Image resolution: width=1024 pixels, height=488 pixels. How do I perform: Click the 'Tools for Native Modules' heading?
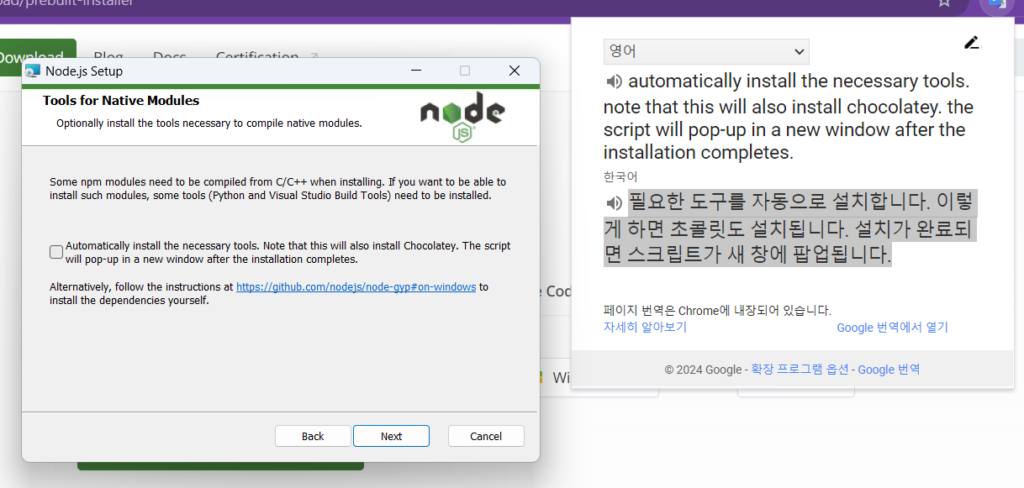(x=121, y=101)
